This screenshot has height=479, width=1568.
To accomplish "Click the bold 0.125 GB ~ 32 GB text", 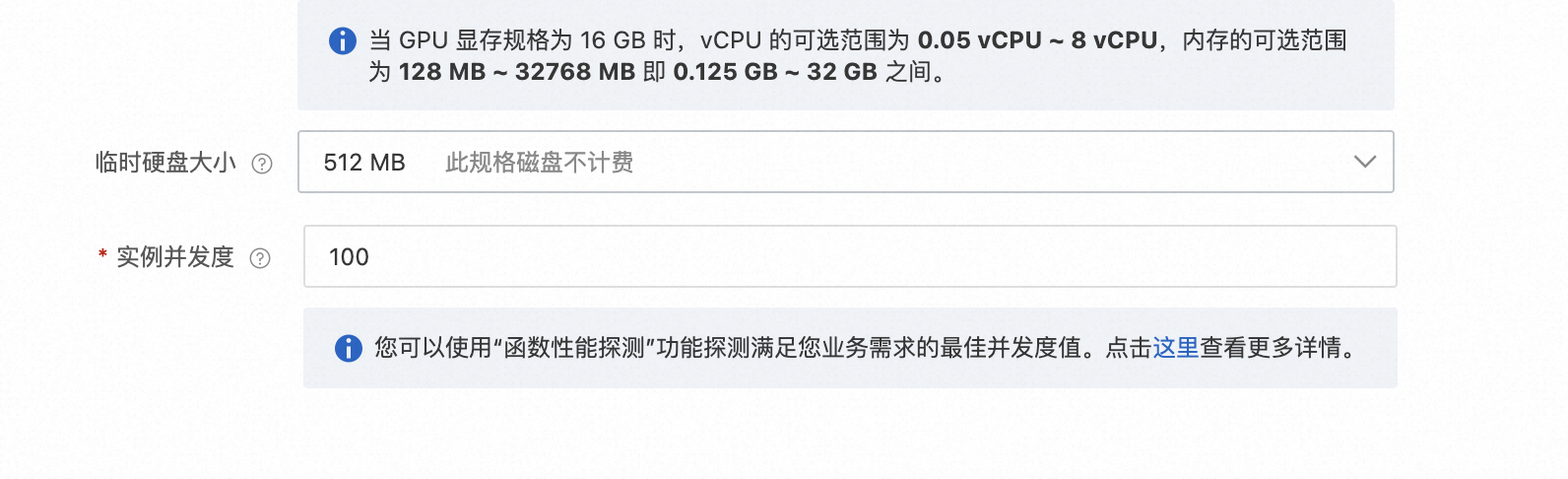I will 774,72.
